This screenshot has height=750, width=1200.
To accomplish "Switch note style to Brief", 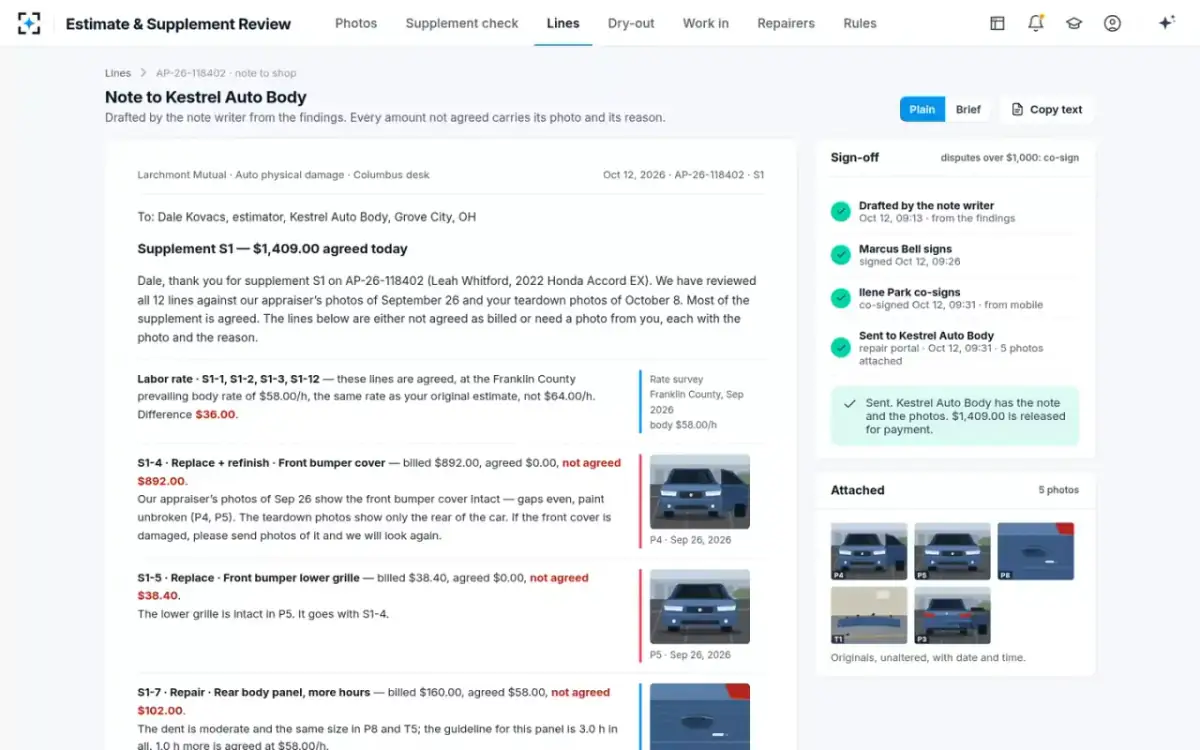I will coord(968,109).
